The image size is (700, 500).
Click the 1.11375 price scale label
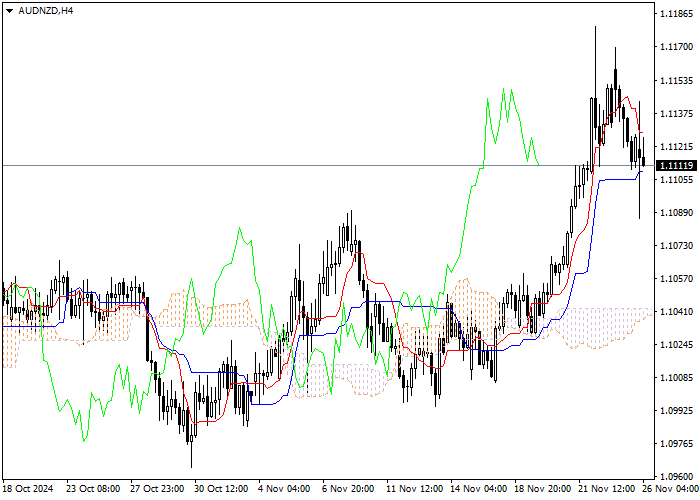[676, 114]
